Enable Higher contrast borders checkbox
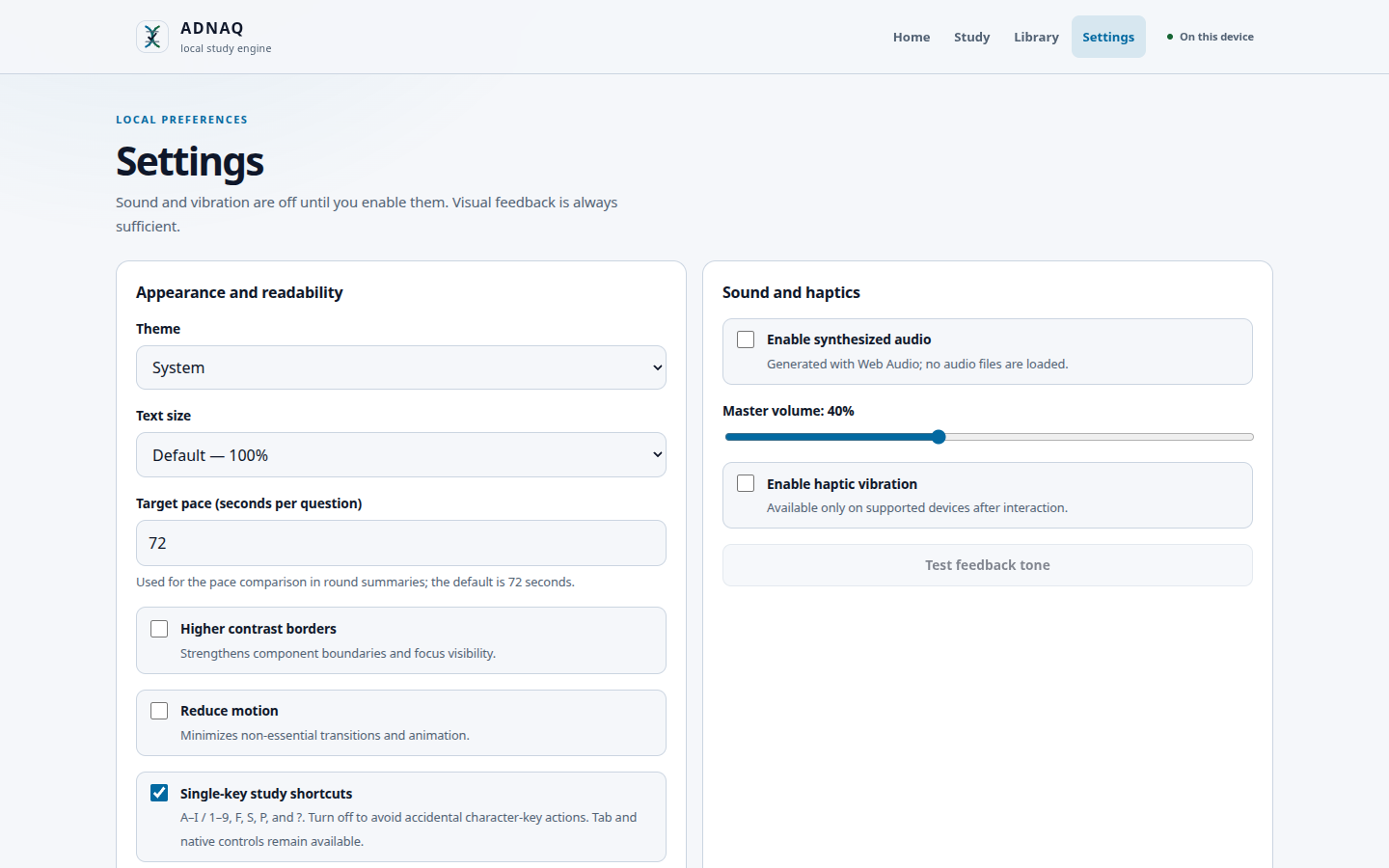 tap(159, 629)
